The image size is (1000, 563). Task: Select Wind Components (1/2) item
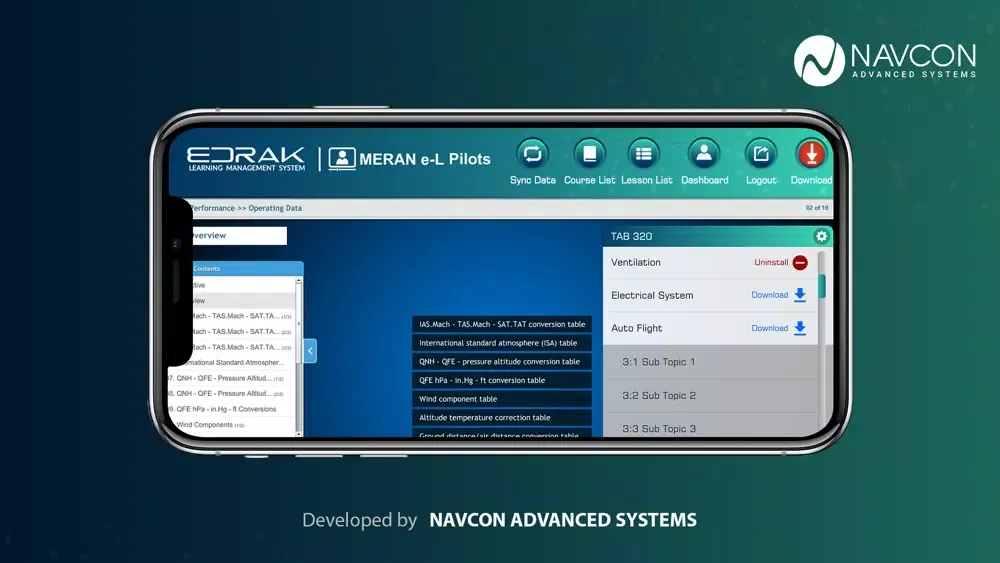(x=230, y=425)
